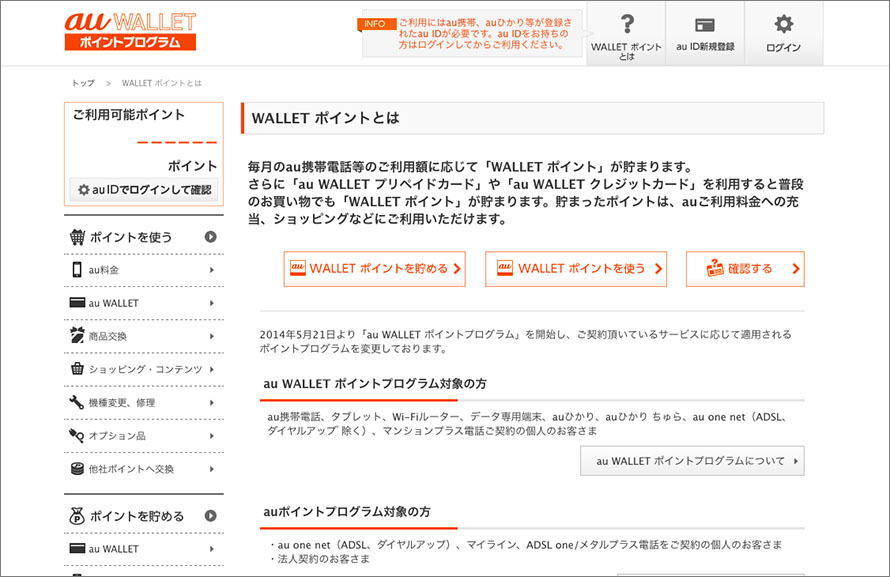Click the 確認する button
Viewport: 890px width, 577px height.
[745, 268]
